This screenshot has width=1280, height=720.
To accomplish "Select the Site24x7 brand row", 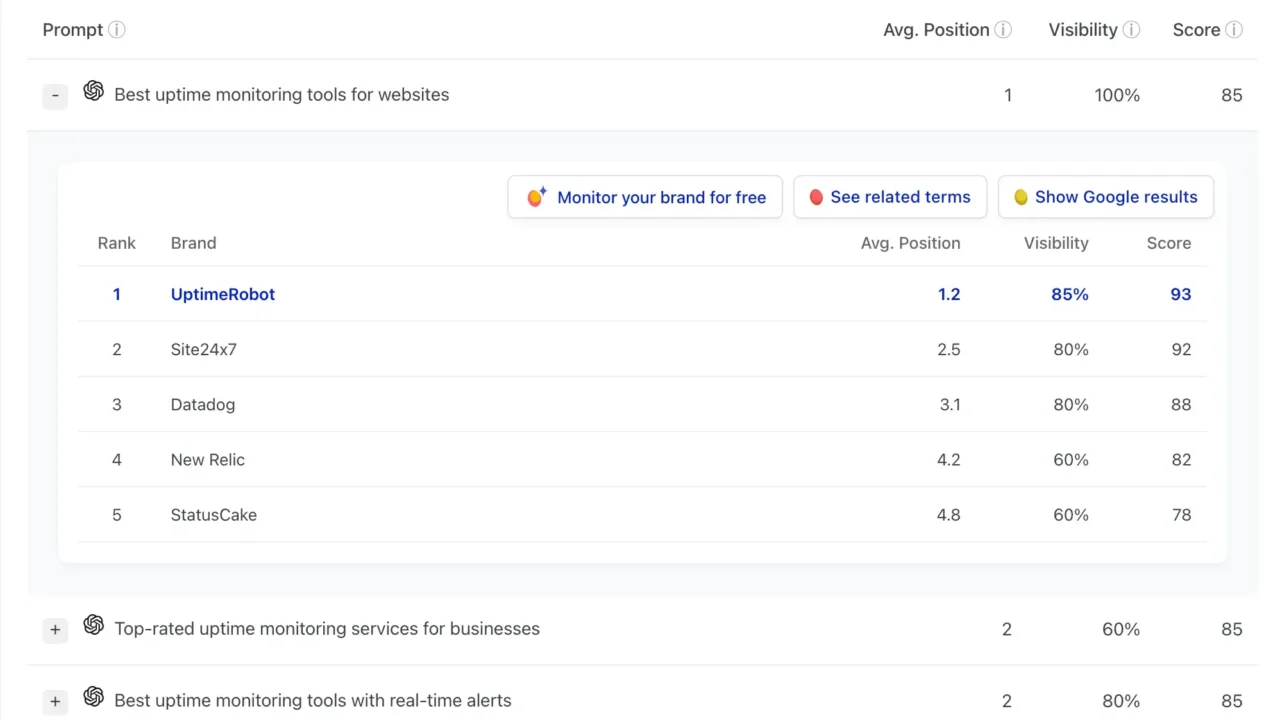I will point(642,349).
